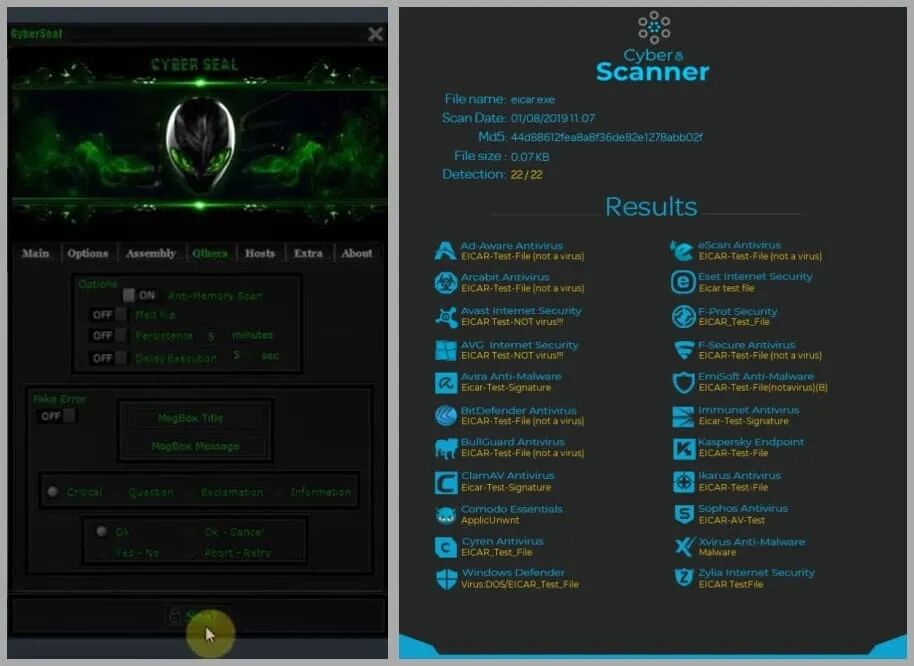Click the Detection 22 / 22 value

click(x=526, y=174)
